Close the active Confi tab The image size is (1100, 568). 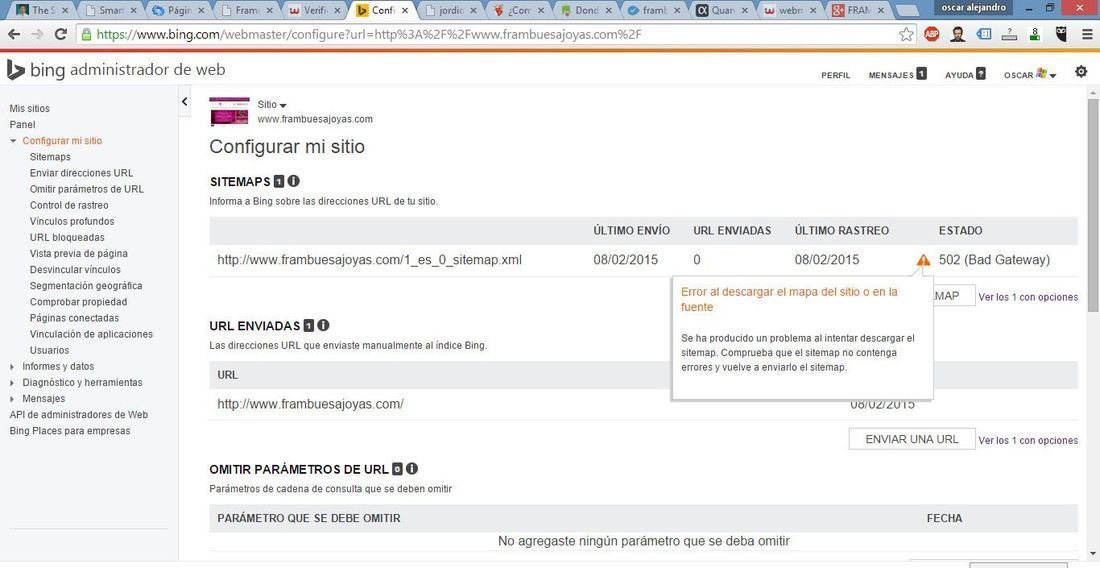405,11
